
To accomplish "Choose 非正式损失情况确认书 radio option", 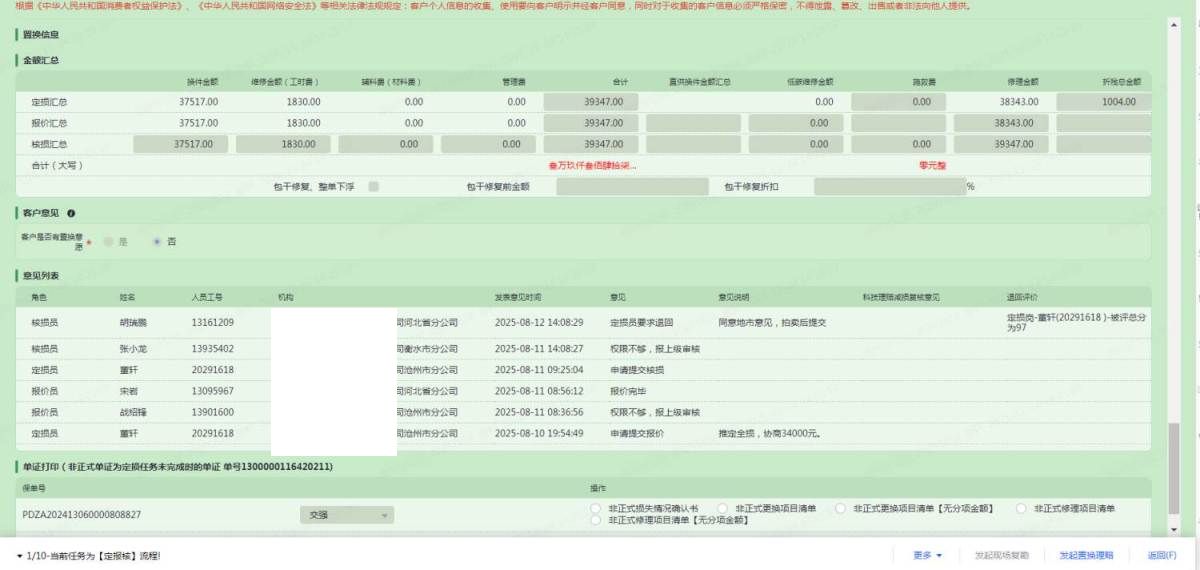I will point(597,508).
